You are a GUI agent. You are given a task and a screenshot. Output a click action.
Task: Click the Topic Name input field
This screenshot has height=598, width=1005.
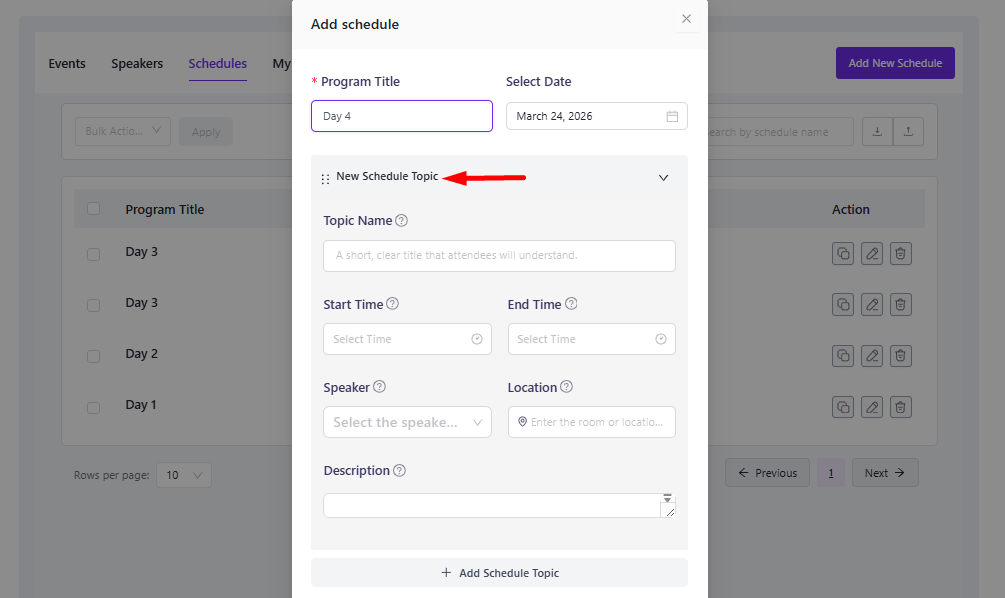pos(499,256)
